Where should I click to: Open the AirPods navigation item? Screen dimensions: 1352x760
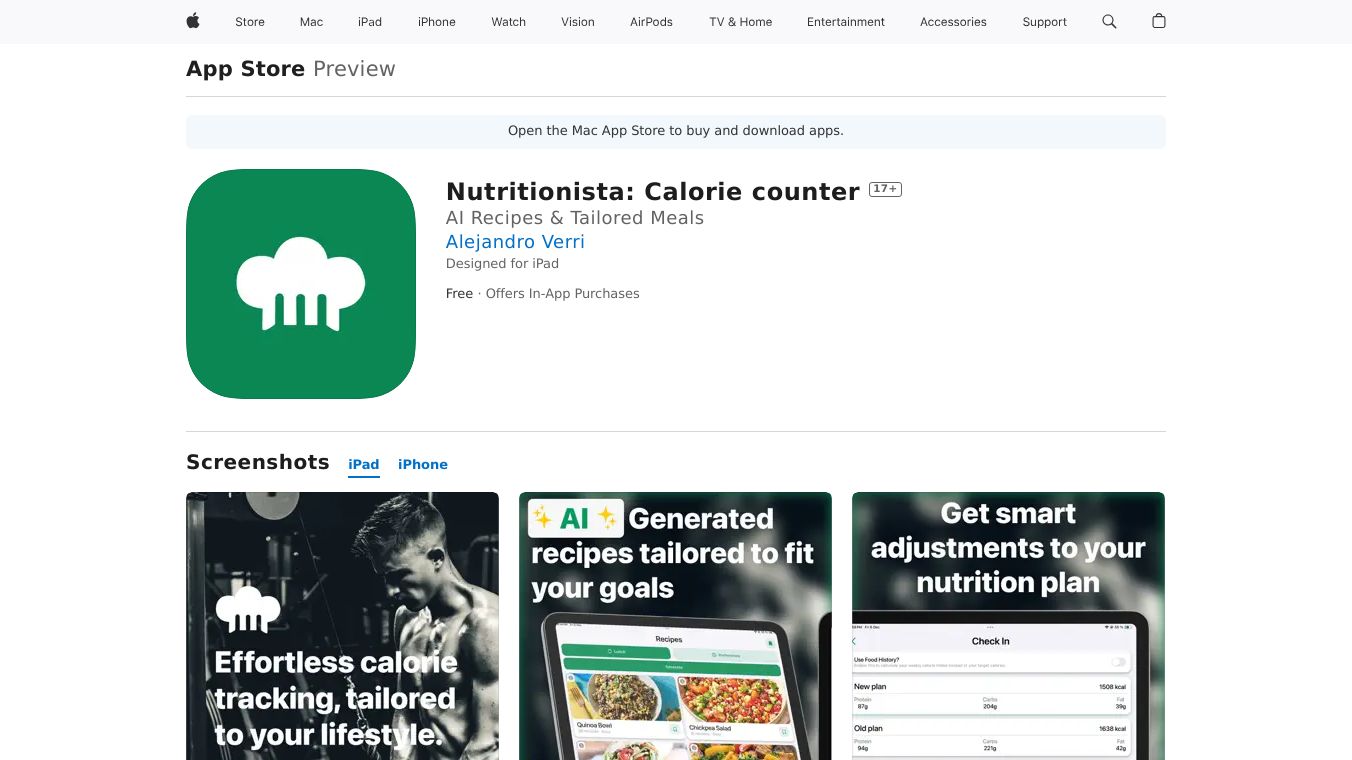(x=652, y=22)
